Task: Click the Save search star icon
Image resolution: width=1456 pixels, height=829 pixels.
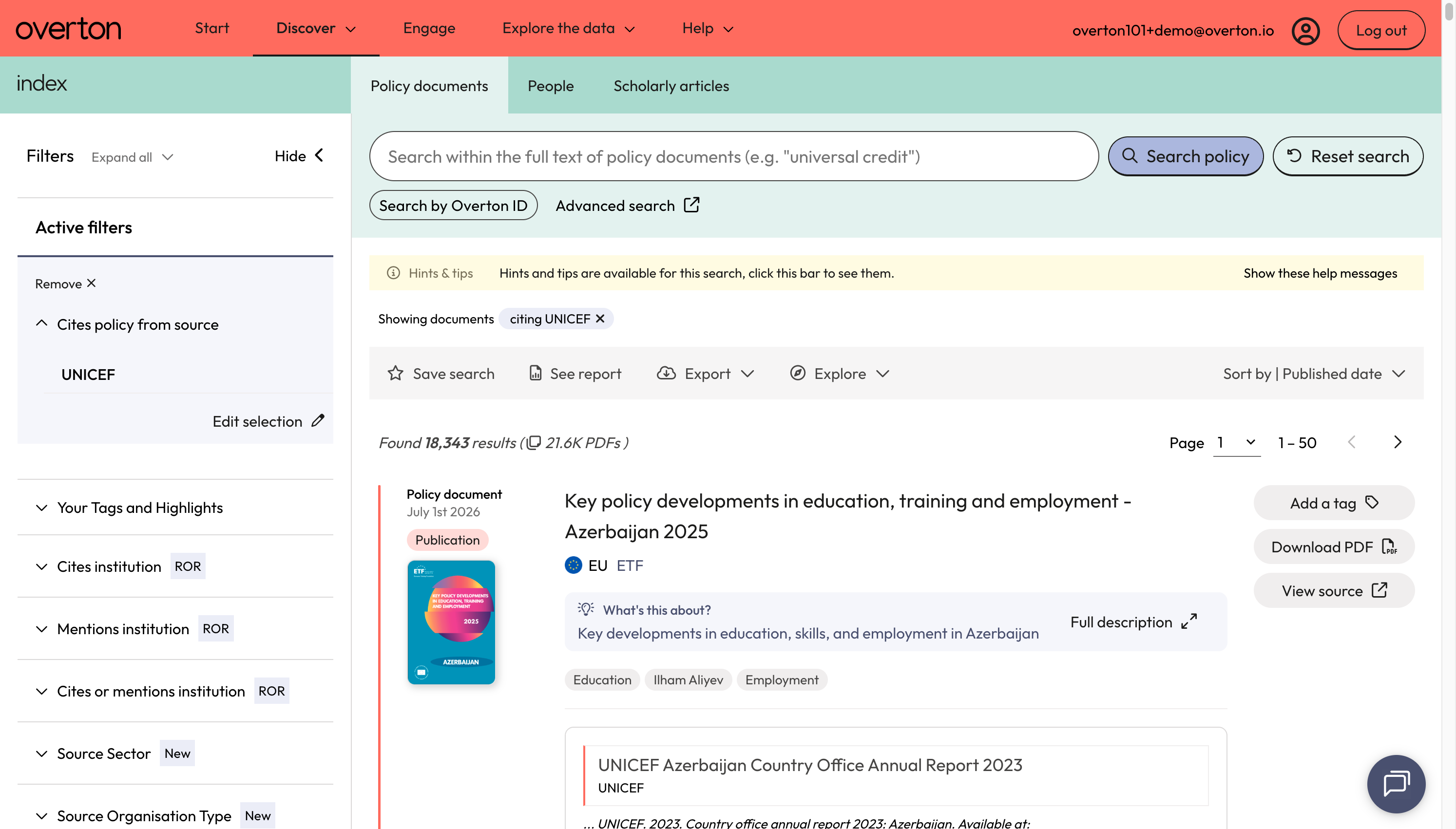Action: click(x=395, y=374)
